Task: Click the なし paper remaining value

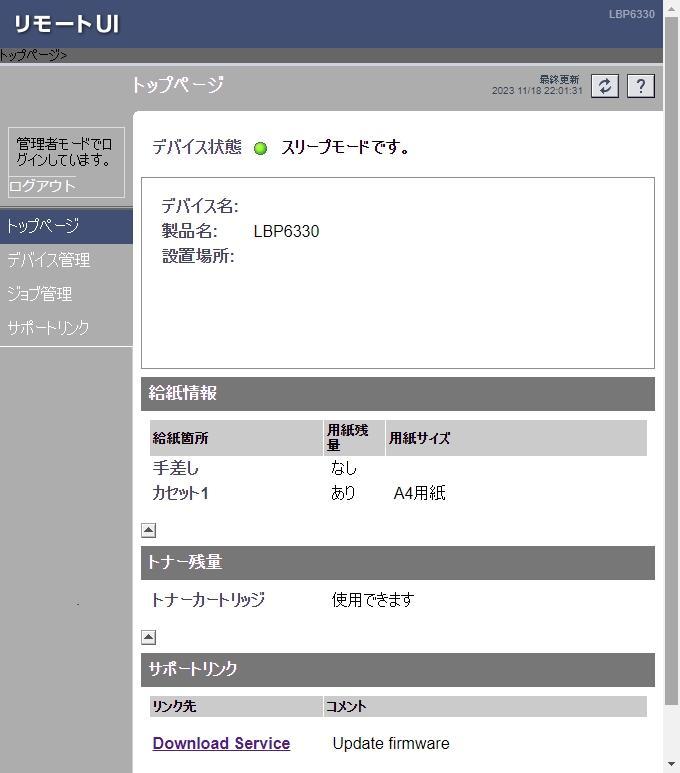Action: 344,468
